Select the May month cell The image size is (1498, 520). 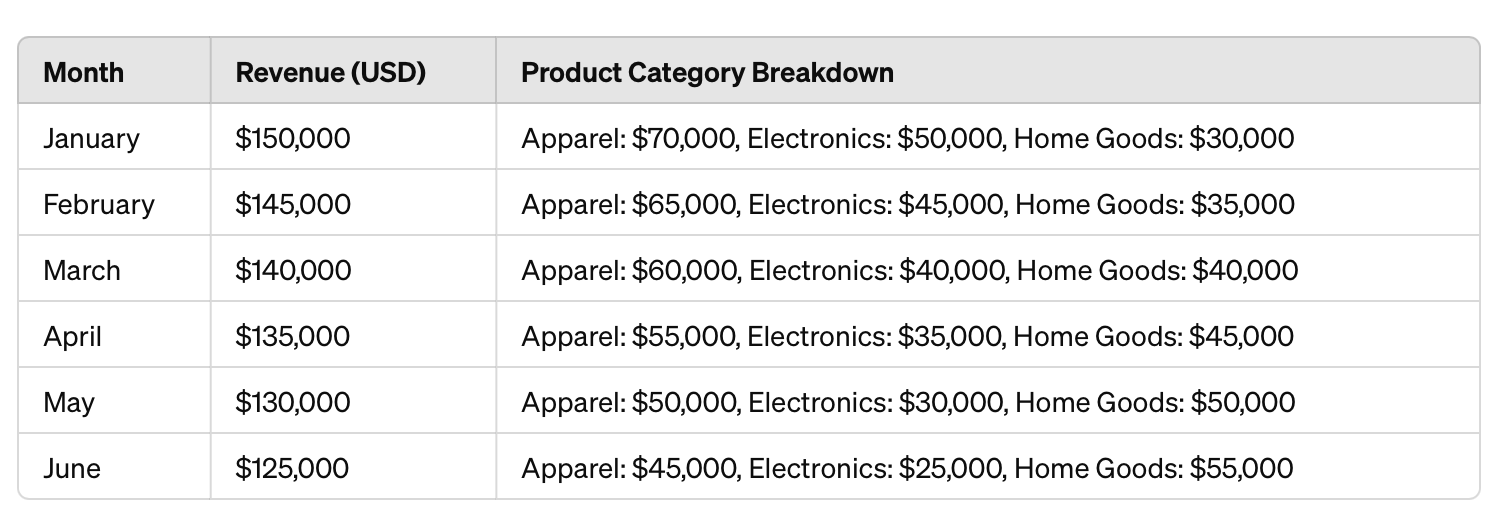69,402
